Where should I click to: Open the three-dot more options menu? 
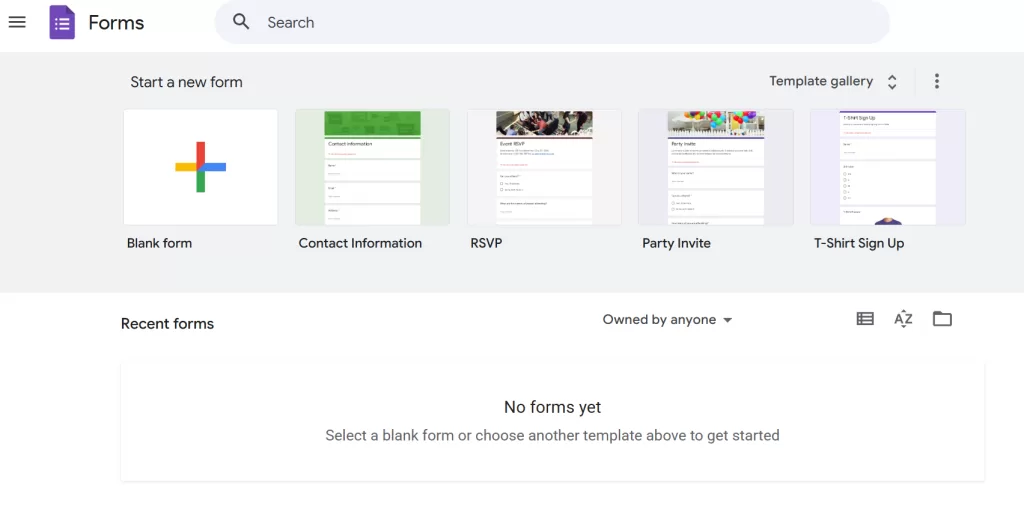[936, 81]
